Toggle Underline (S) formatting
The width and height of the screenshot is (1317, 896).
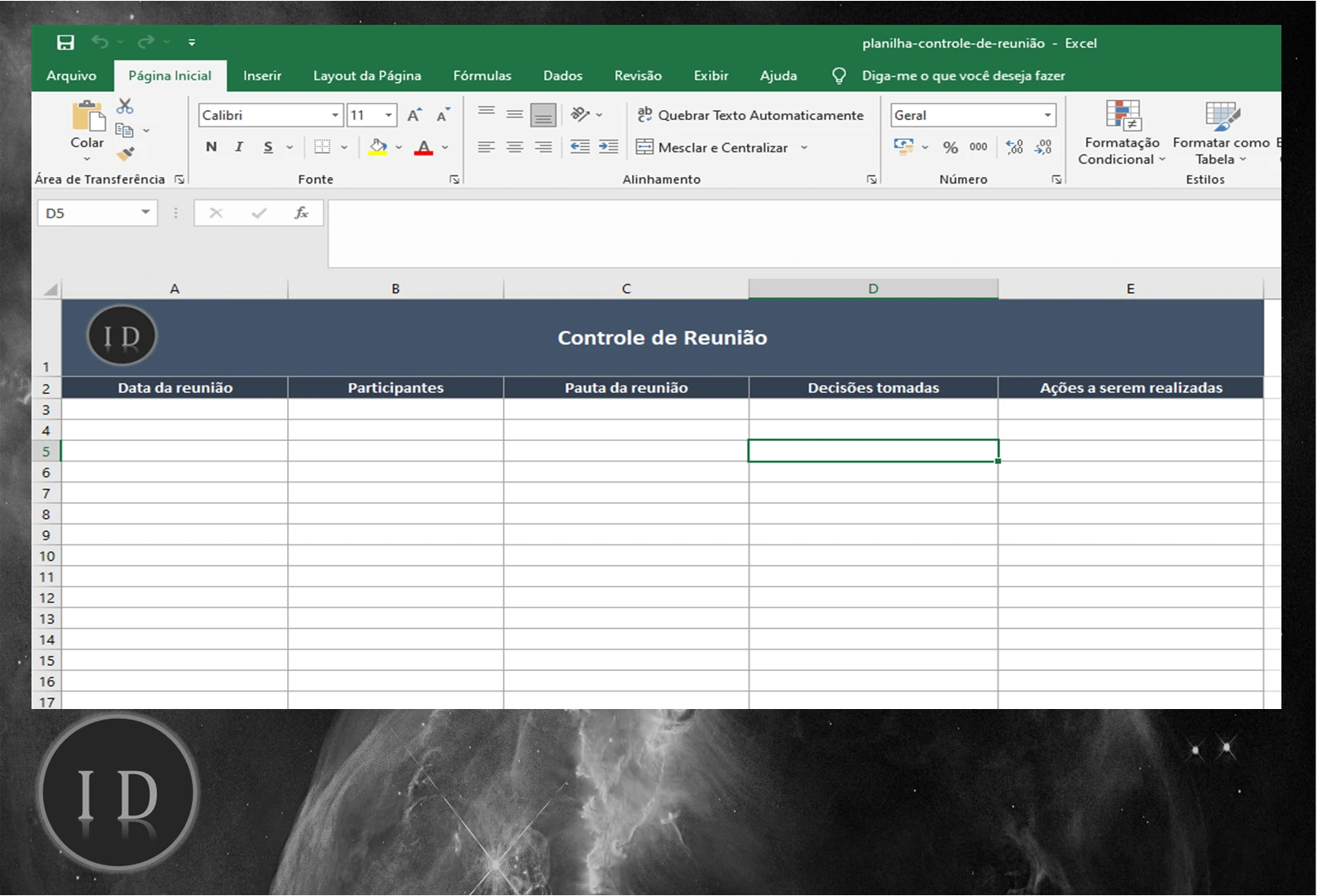pos(268,146)
